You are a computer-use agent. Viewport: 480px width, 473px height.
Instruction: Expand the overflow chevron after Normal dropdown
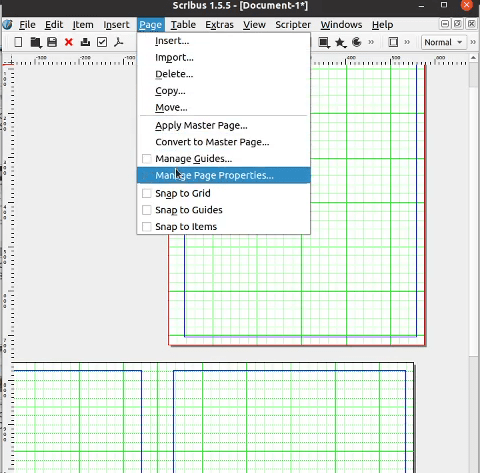click(473, 42)
